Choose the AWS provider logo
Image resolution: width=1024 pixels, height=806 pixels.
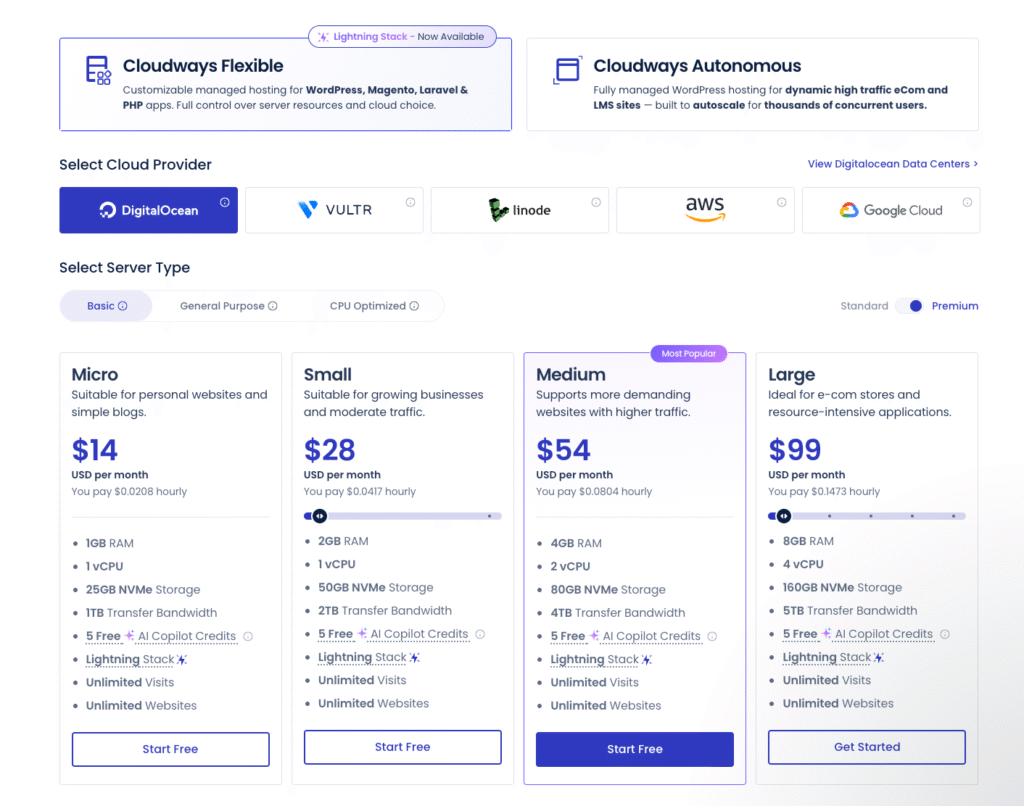coord(704,210)
